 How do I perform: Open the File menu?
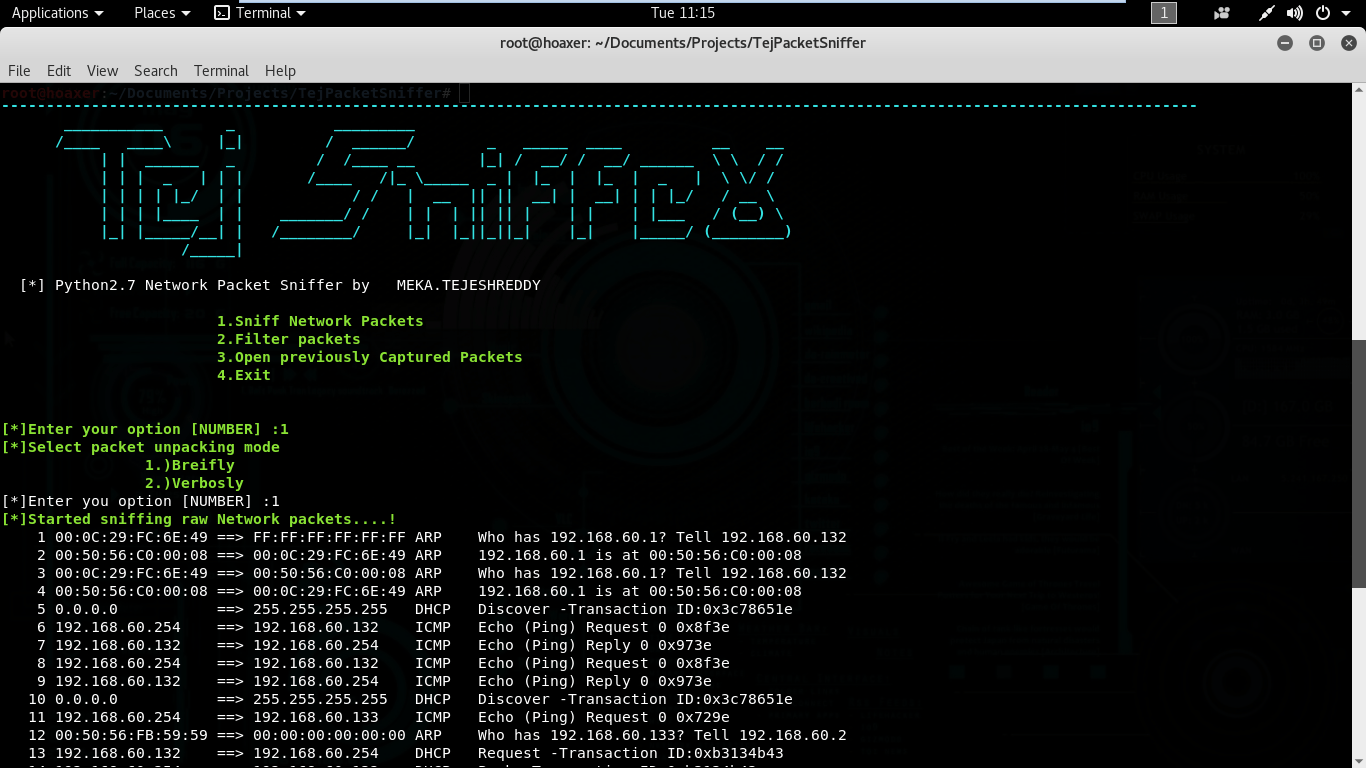19,70
